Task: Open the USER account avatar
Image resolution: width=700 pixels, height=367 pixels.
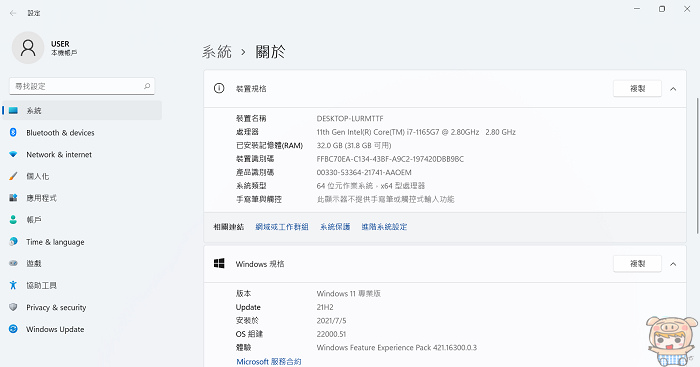Action: pos(28,48)
